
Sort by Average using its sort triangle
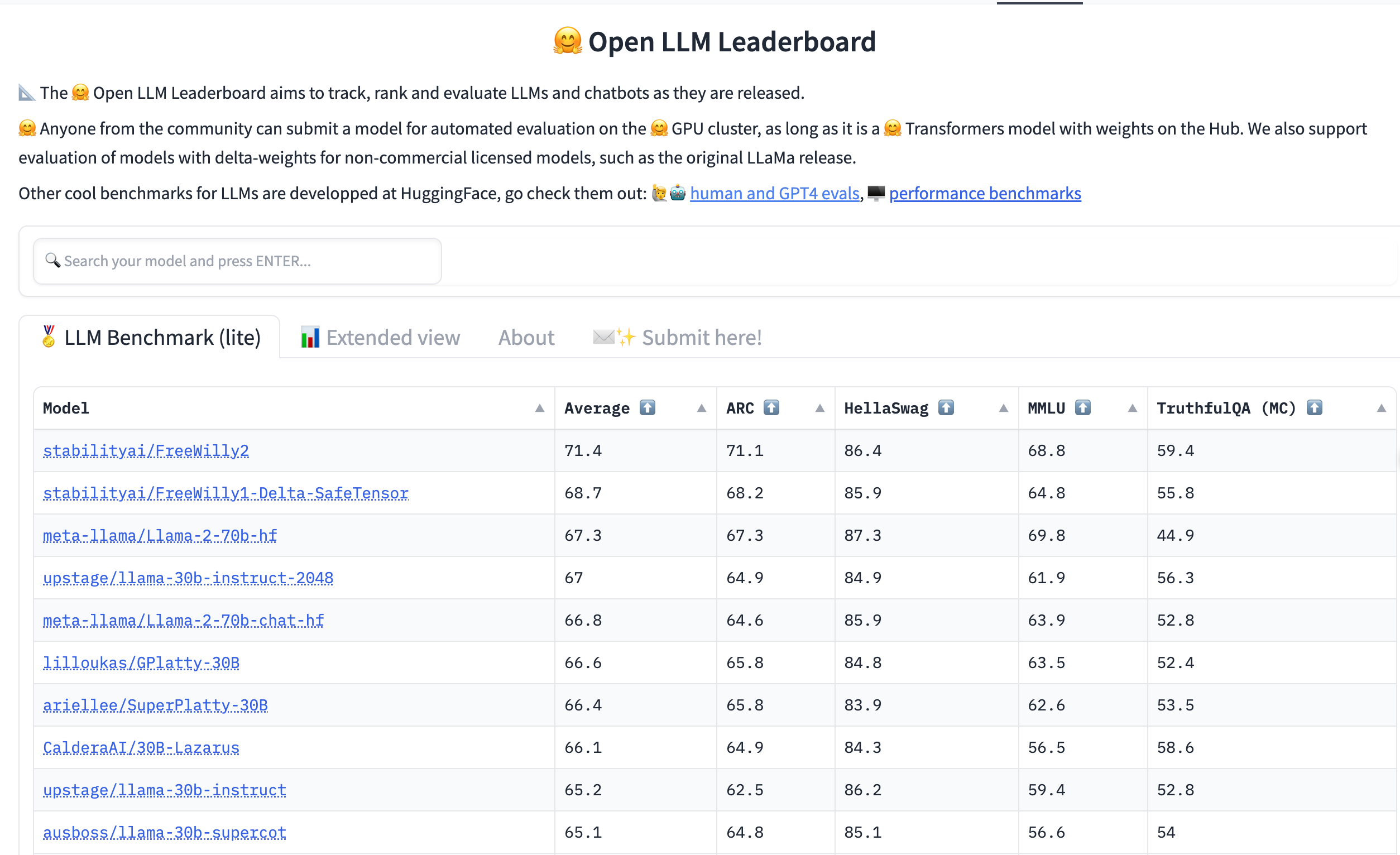pos(701,408)
